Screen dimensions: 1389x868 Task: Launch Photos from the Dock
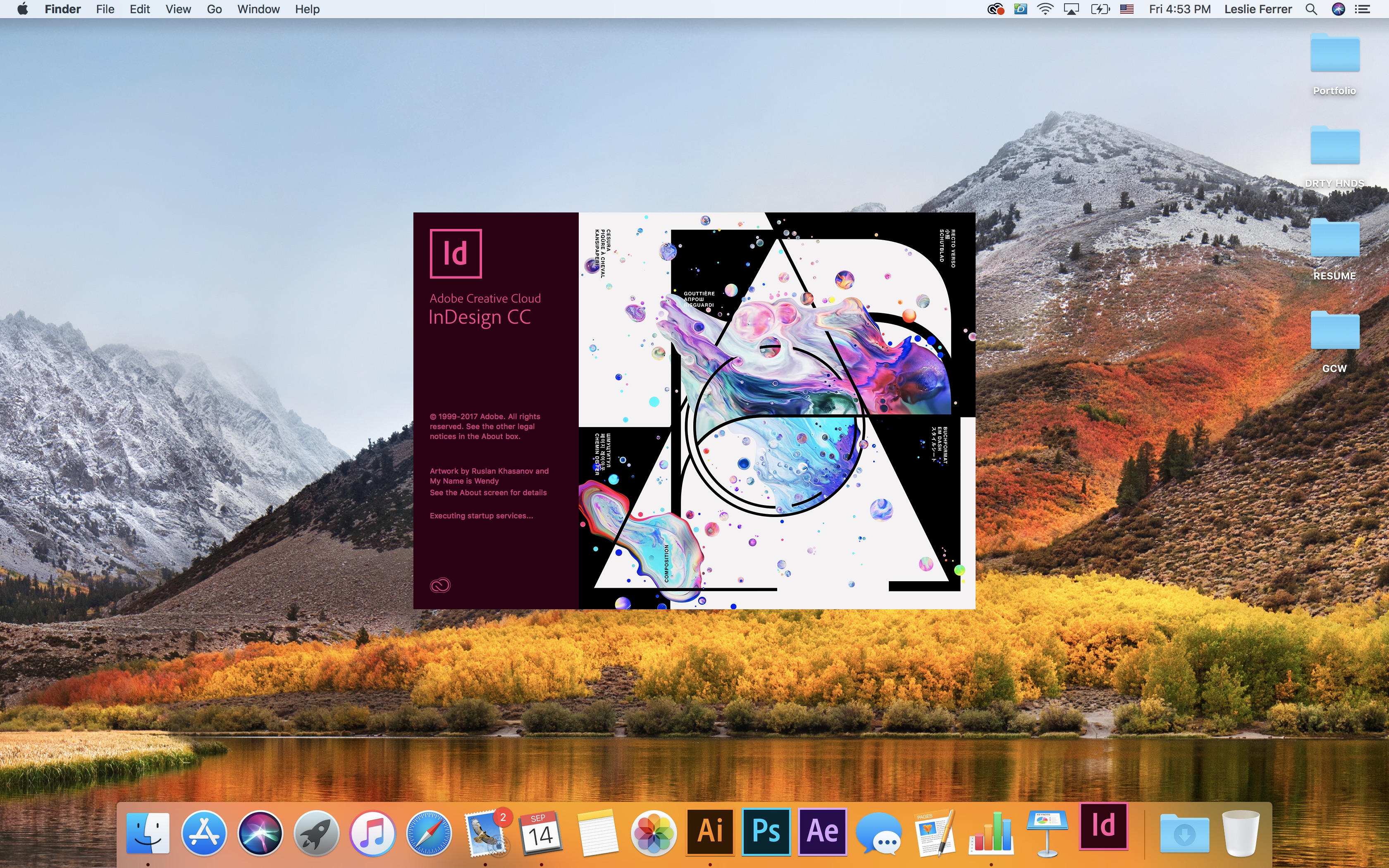654,832
